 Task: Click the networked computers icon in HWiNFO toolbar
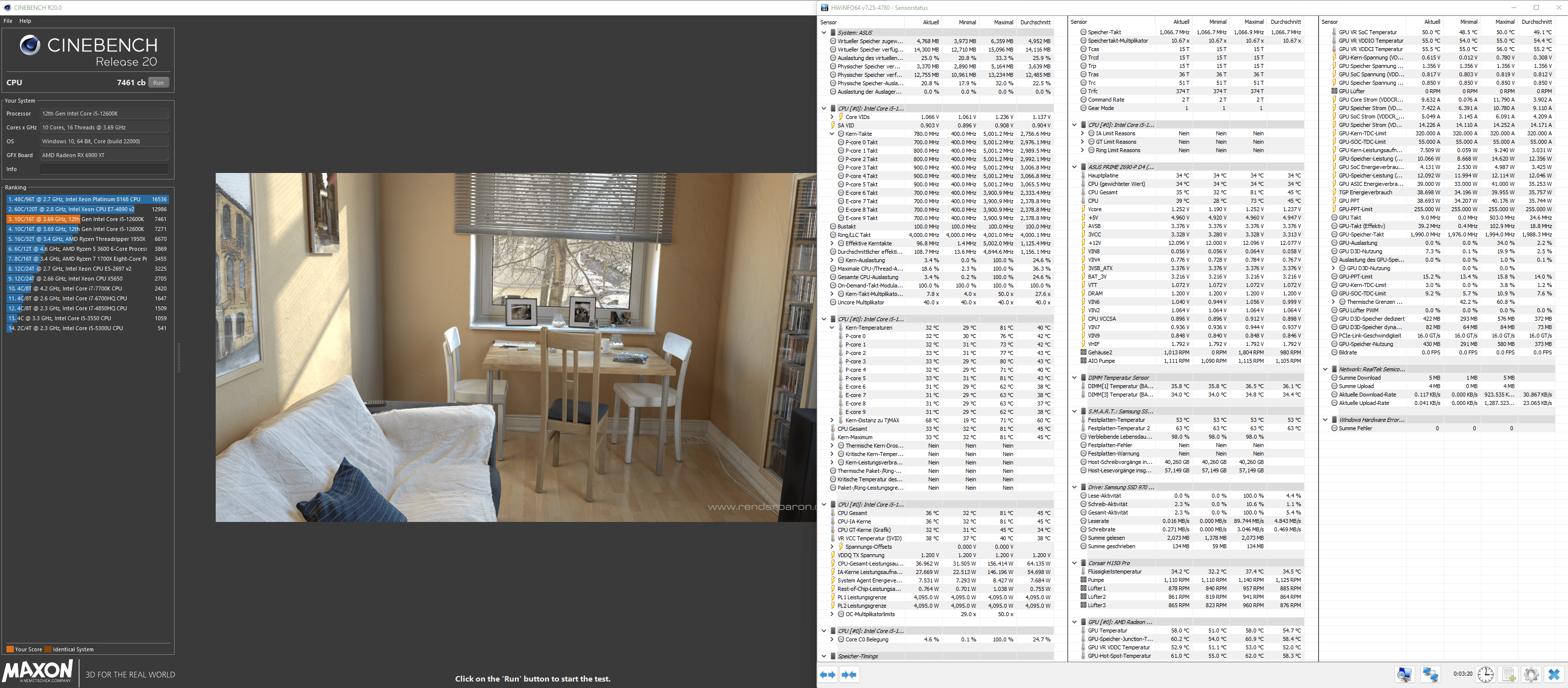pos(1431,675)
